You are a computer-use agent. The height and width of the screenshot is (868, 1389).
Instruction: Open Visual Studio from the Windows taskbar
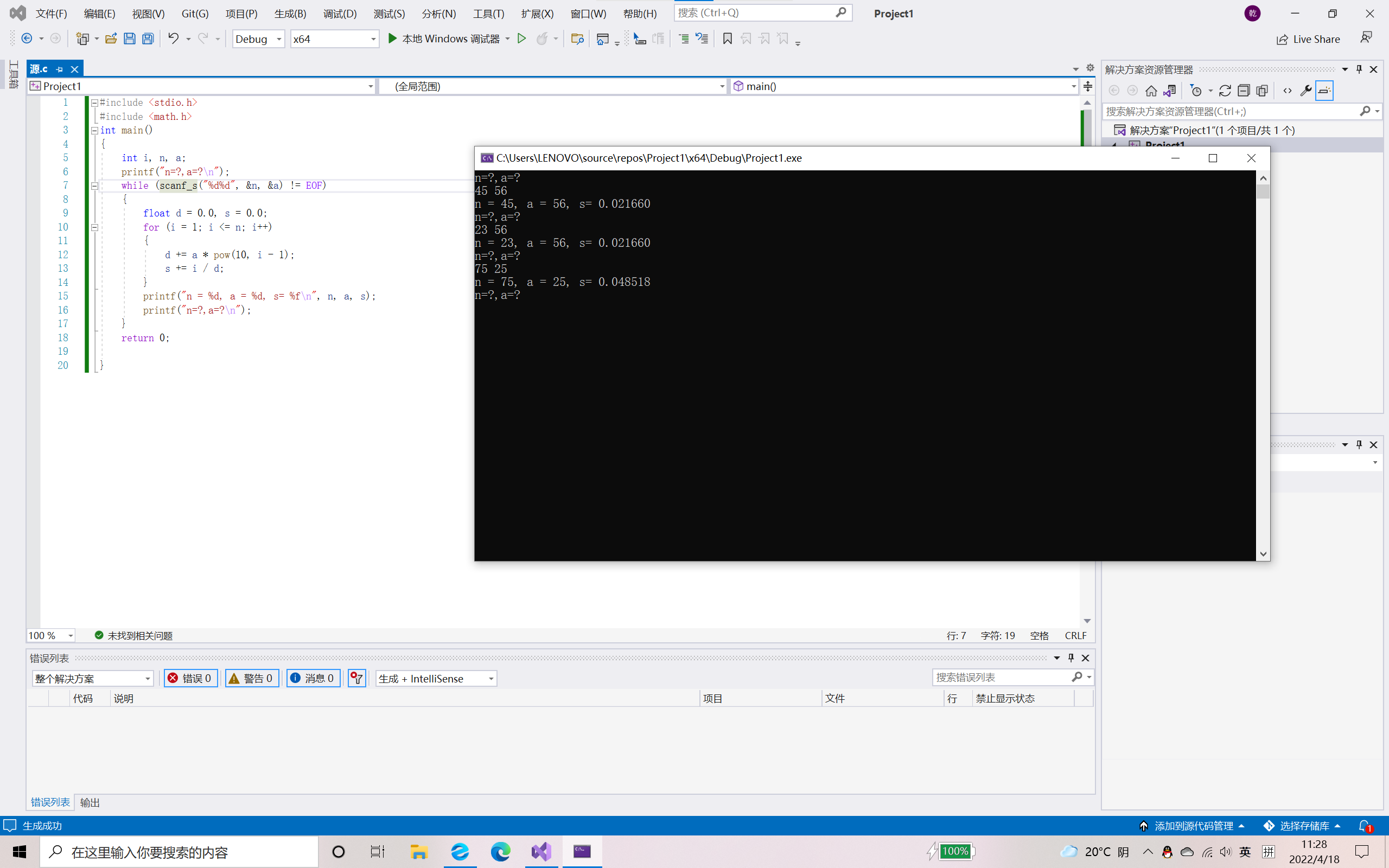click(x=540, y=851)
